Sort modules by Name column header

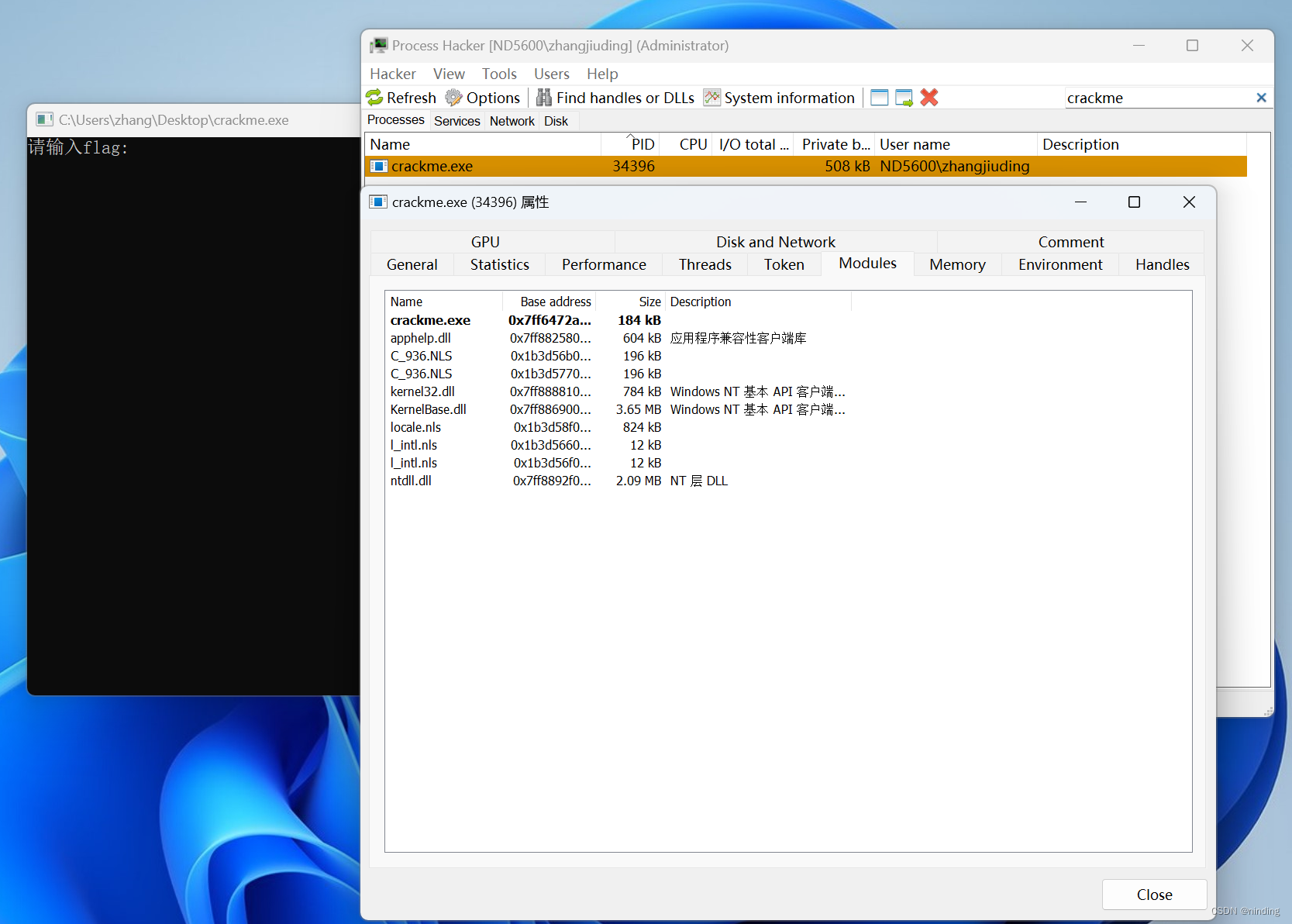point(443,302)
